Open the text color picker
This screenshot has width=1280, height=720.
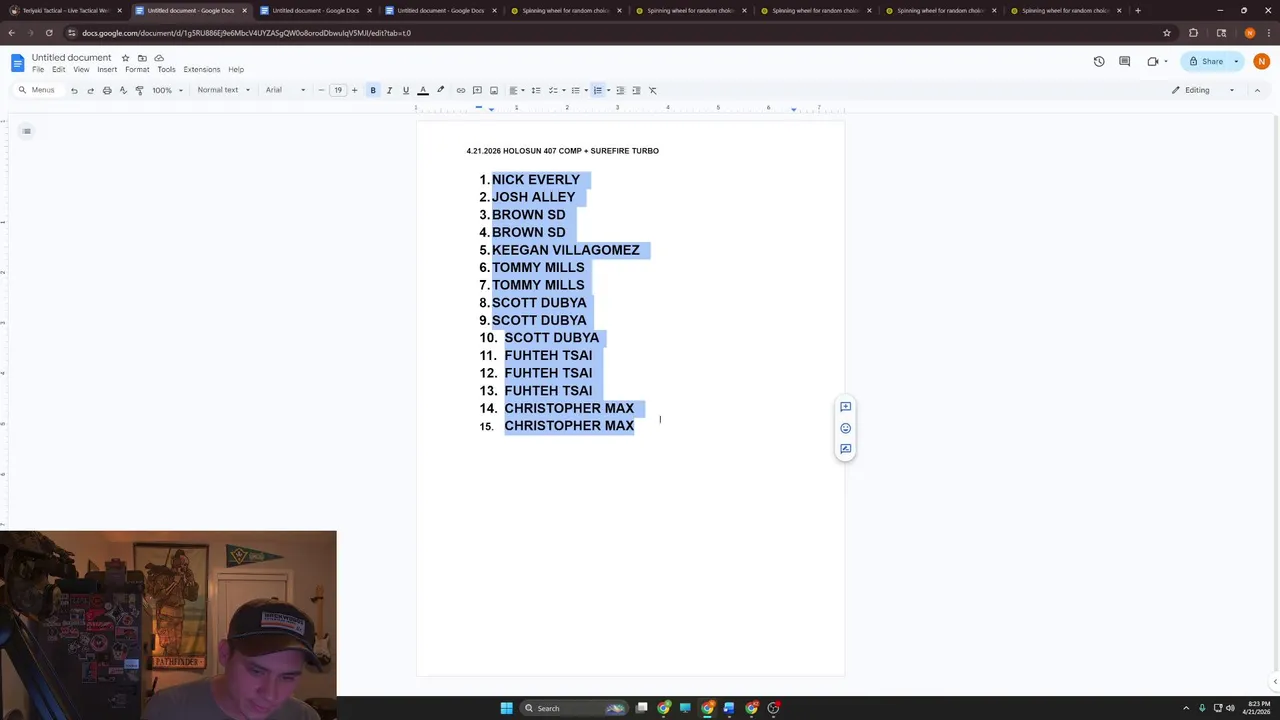point(423,90)
